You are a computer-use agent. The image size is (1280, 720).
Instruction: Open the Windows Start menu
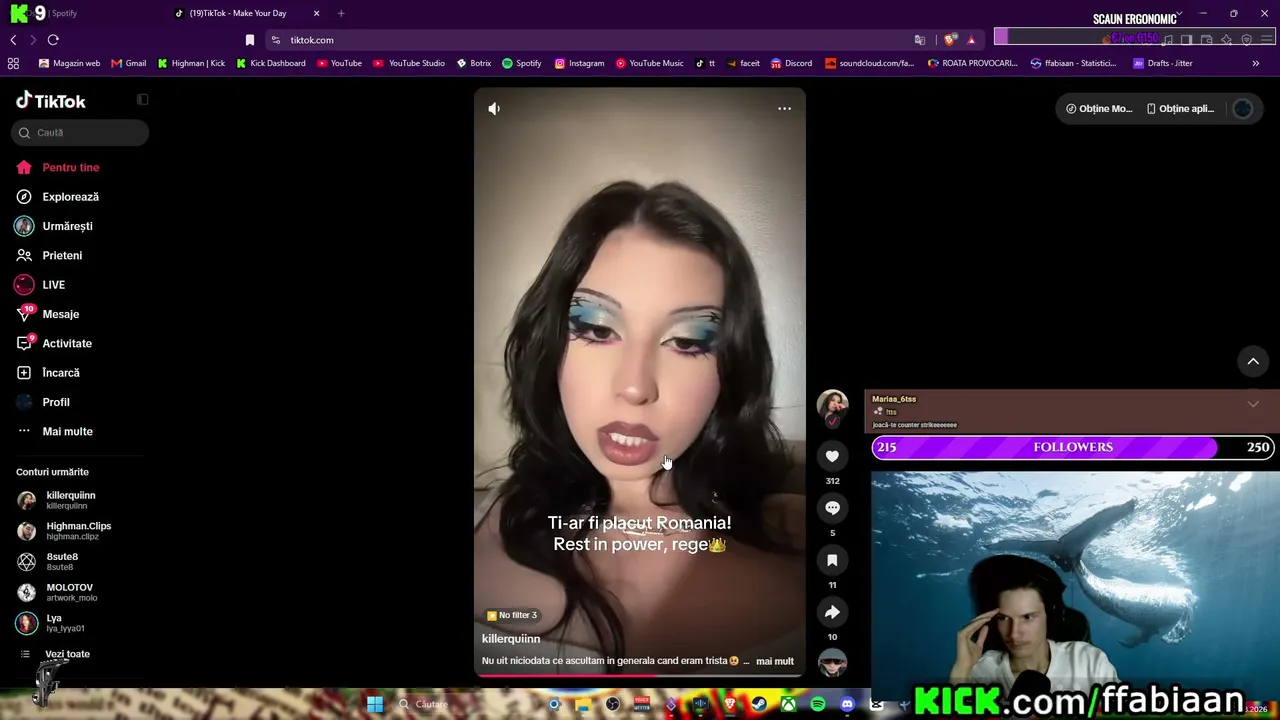(375, 704)
